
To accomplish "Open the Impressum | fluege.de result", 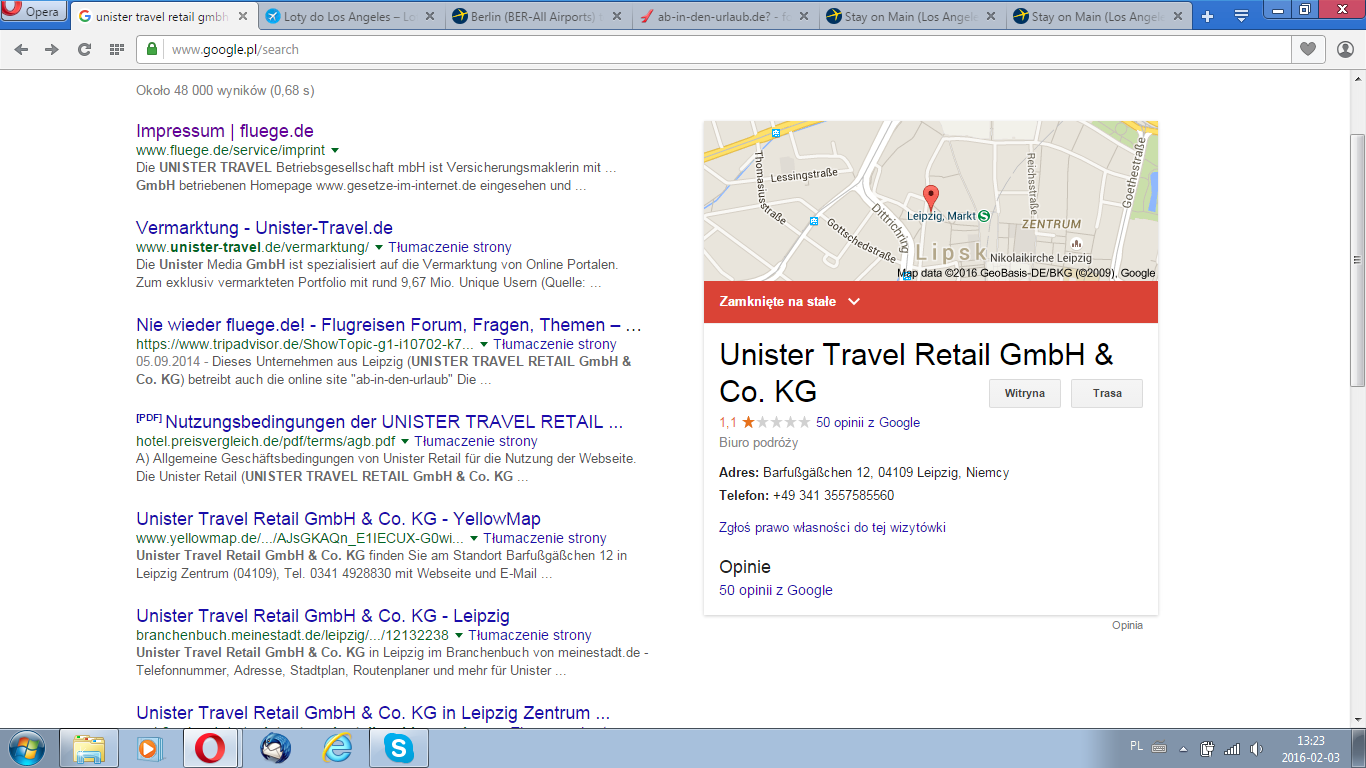I will [225, 131].
